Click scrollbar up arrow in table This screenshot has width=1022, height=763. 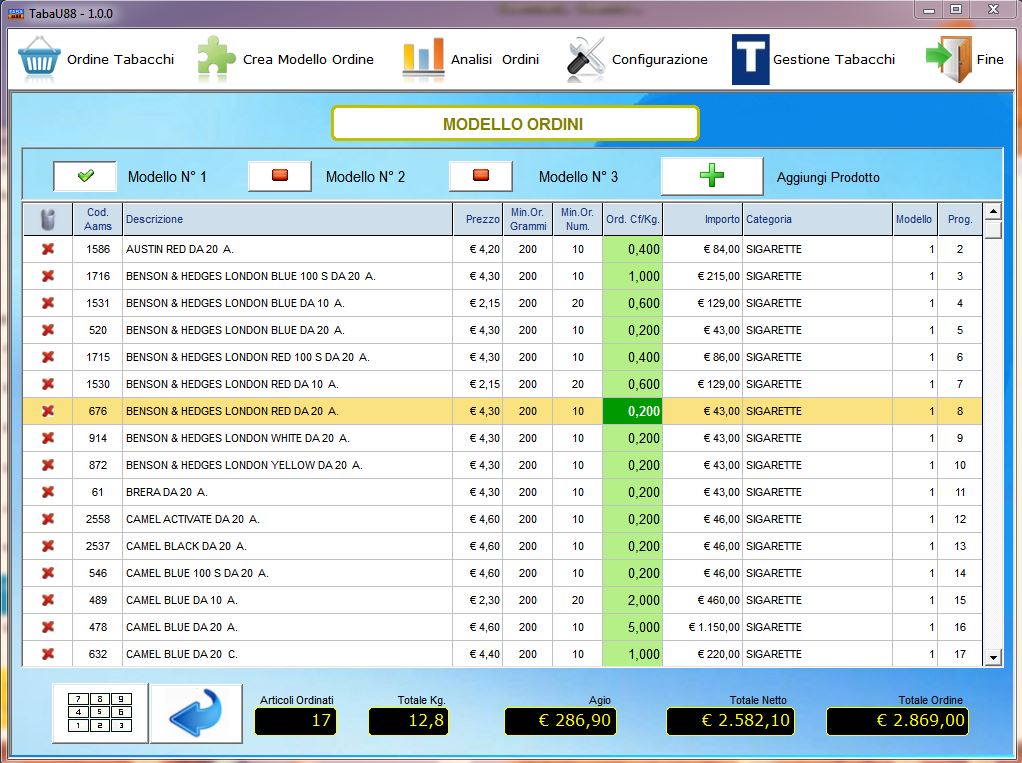pyautogui.click(x=992, y=211)
